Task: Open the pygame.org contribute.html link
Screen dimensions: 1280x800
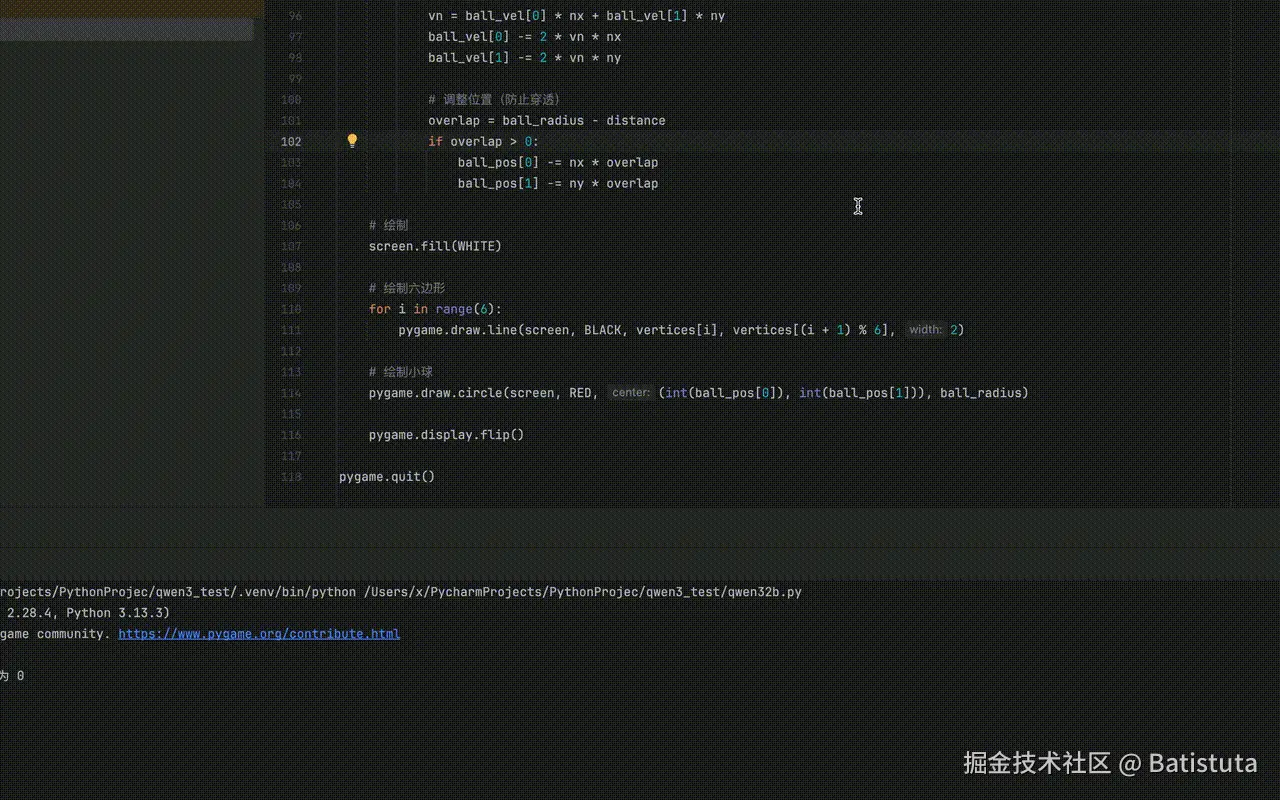Action: (x=259, y=634)
